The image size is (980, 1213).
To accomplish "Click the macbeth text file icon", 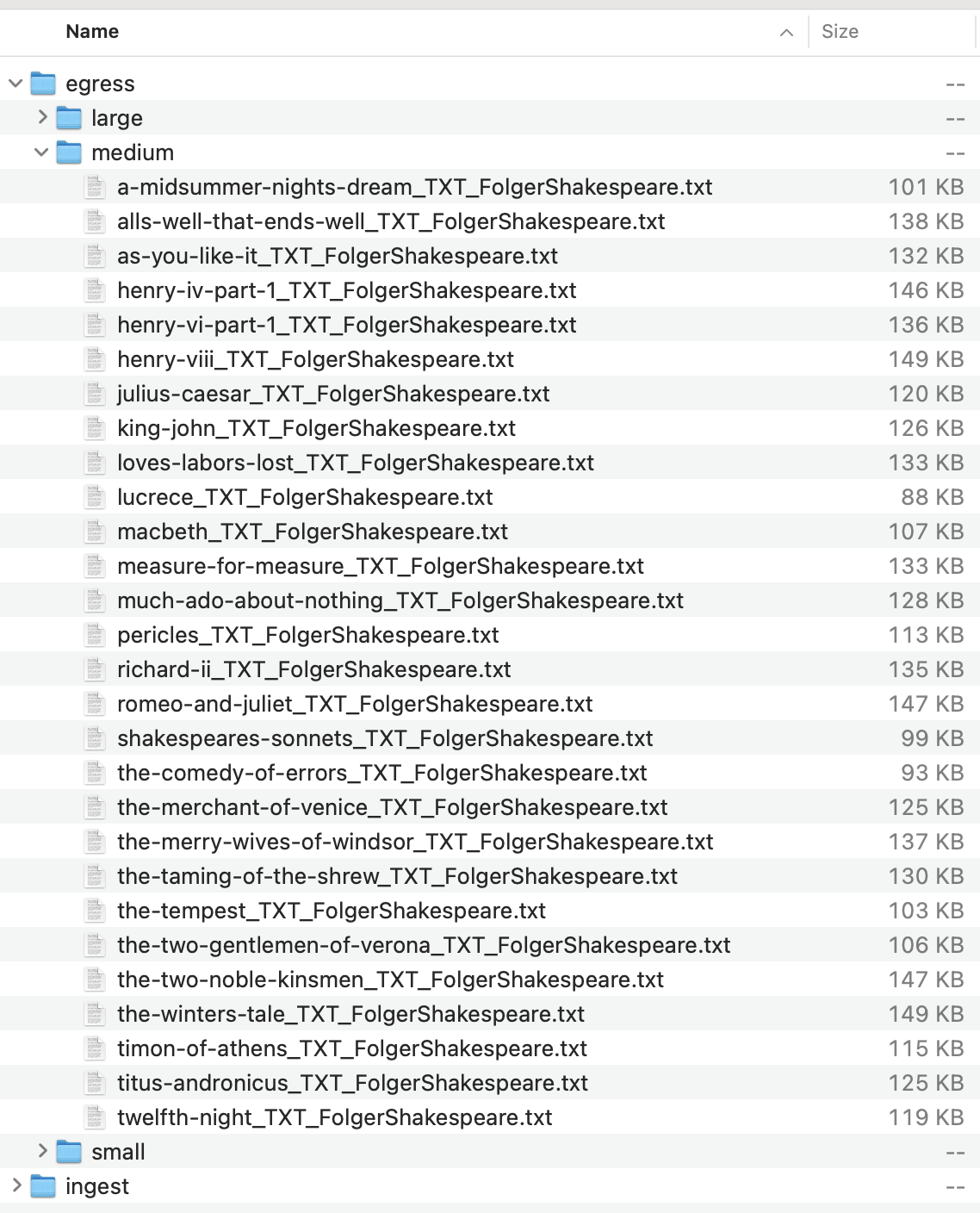I will point(95,532).
